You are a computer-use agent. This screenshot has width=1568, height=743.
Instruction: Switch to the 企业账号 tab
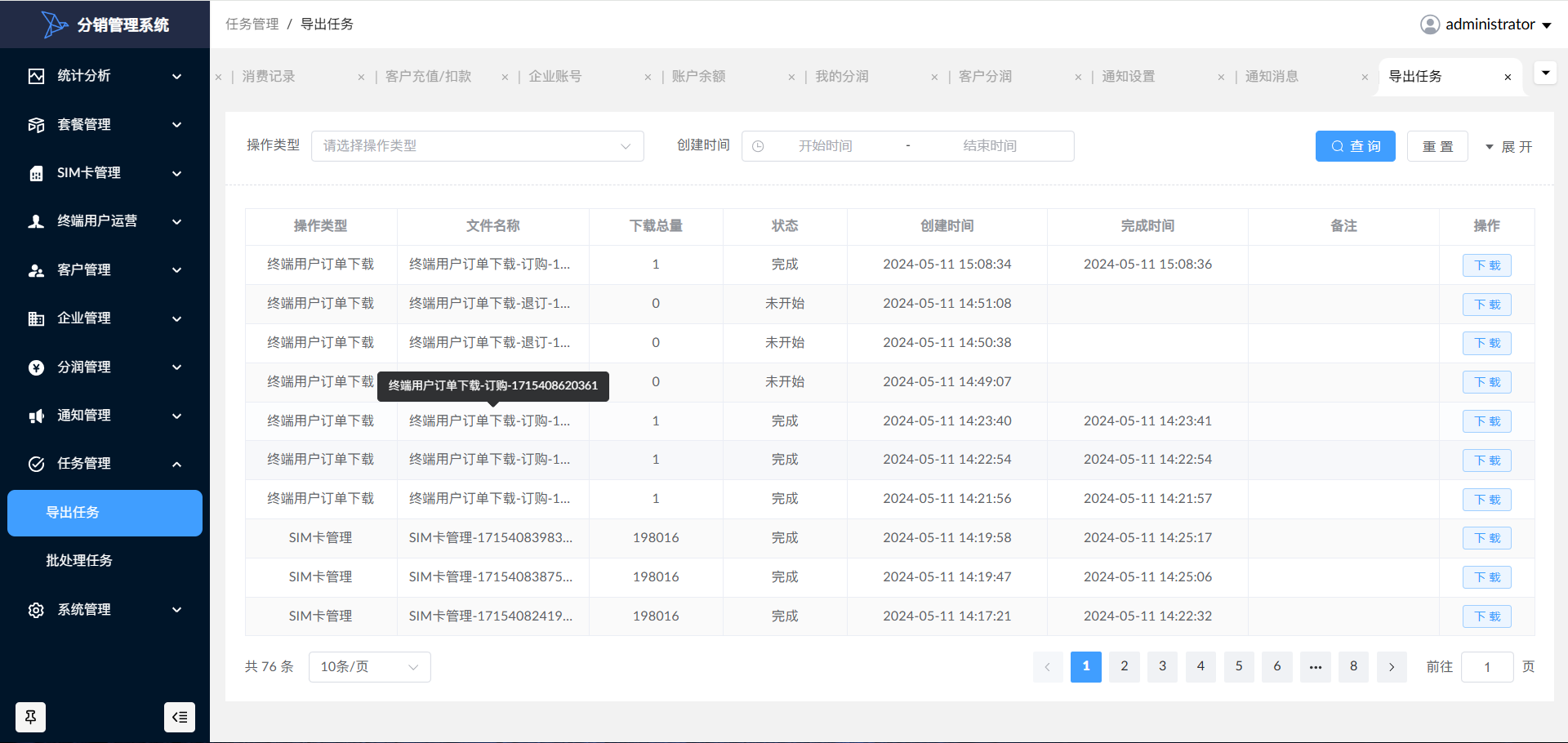[555, 77]
